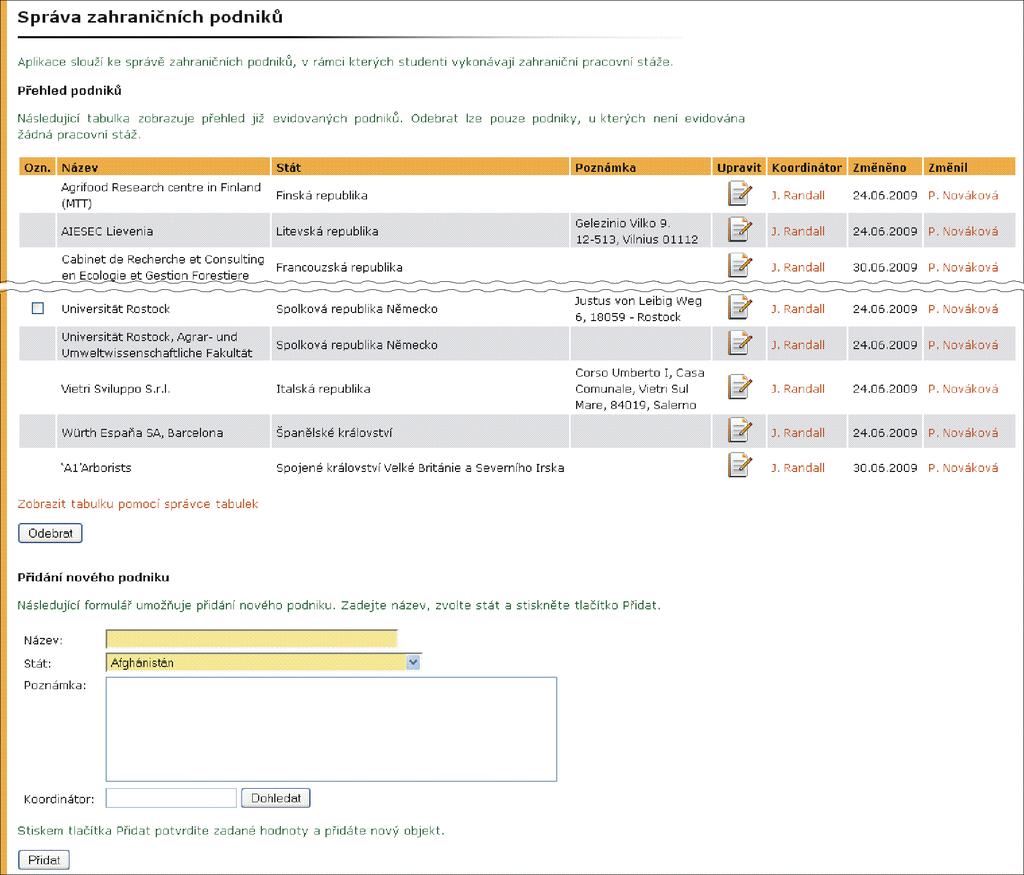Edit the Agrifood Research centre in Finland entry
Screen dimensions: 1024x875
click(739, 194)
